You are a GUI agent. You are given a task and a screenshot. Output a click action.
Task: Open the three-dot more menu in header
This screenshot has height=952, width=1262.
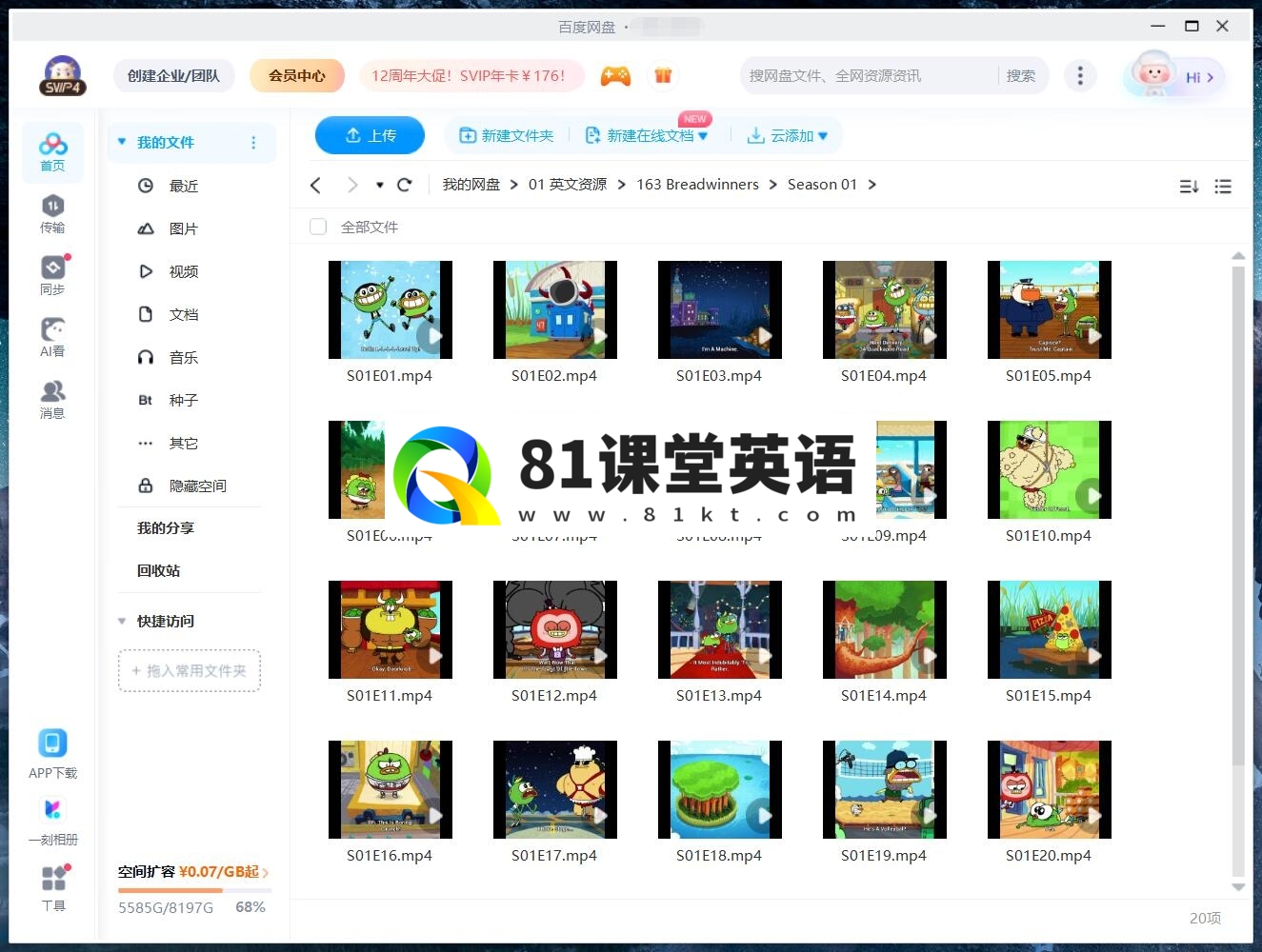coord(1079,75)
